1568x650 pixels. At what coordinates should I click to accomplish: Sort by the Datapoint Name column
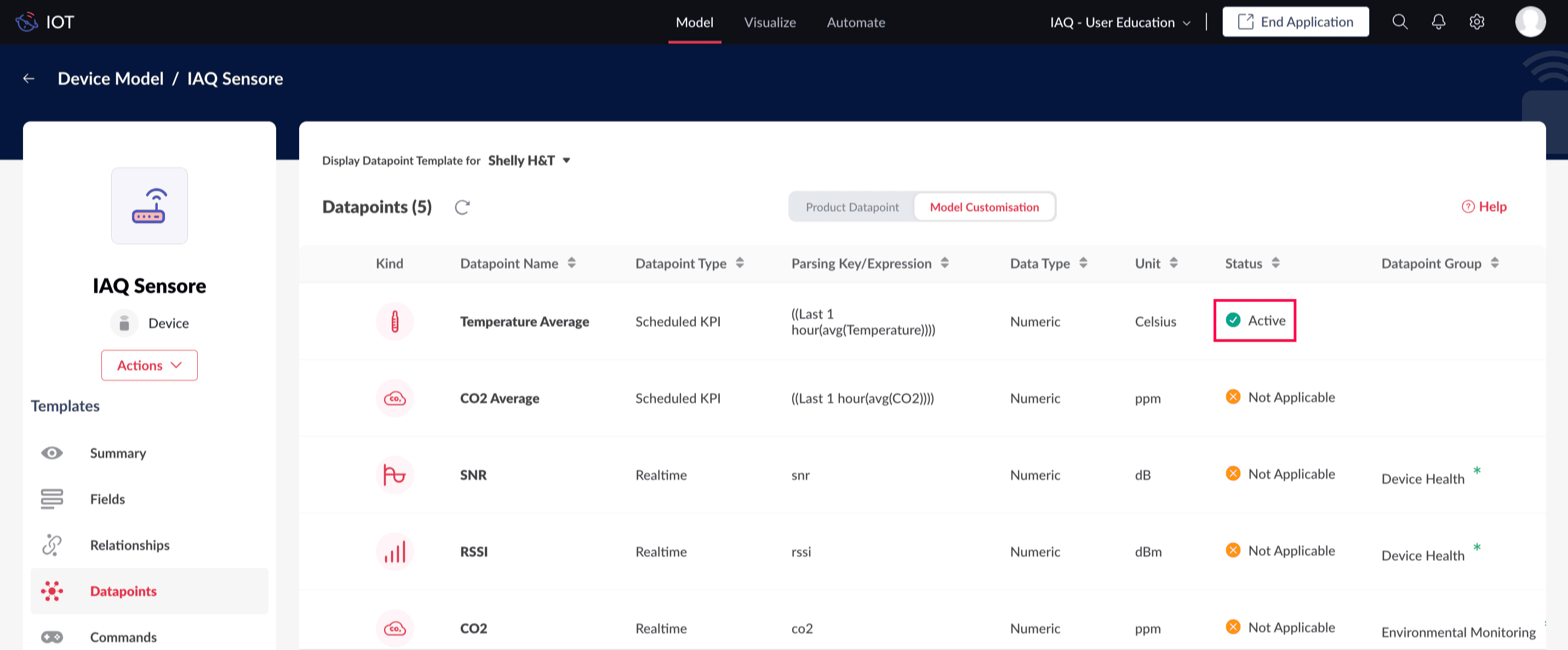[x=571, y=263]
